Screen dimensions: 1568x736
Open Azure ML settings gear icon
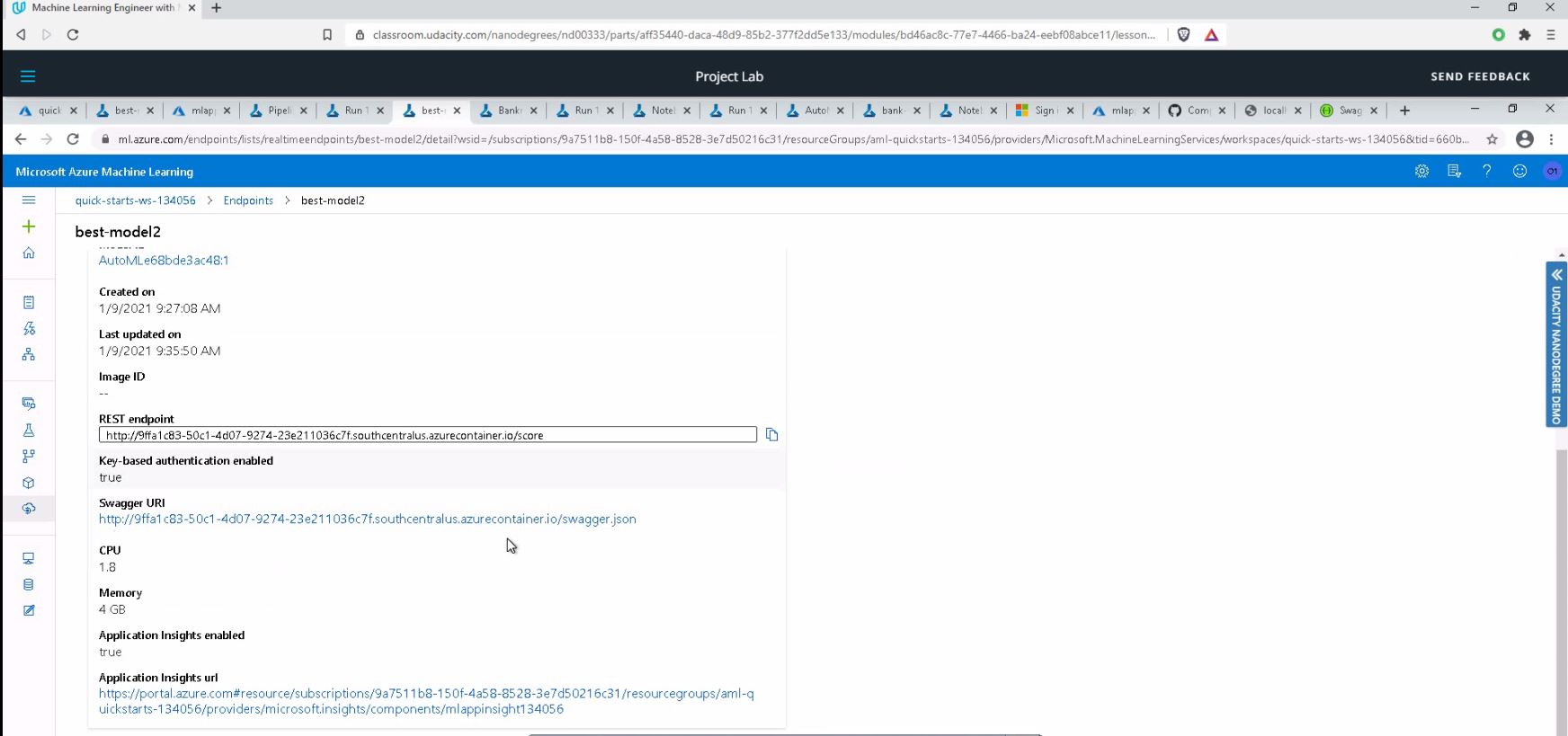(x=1421, y=172)
